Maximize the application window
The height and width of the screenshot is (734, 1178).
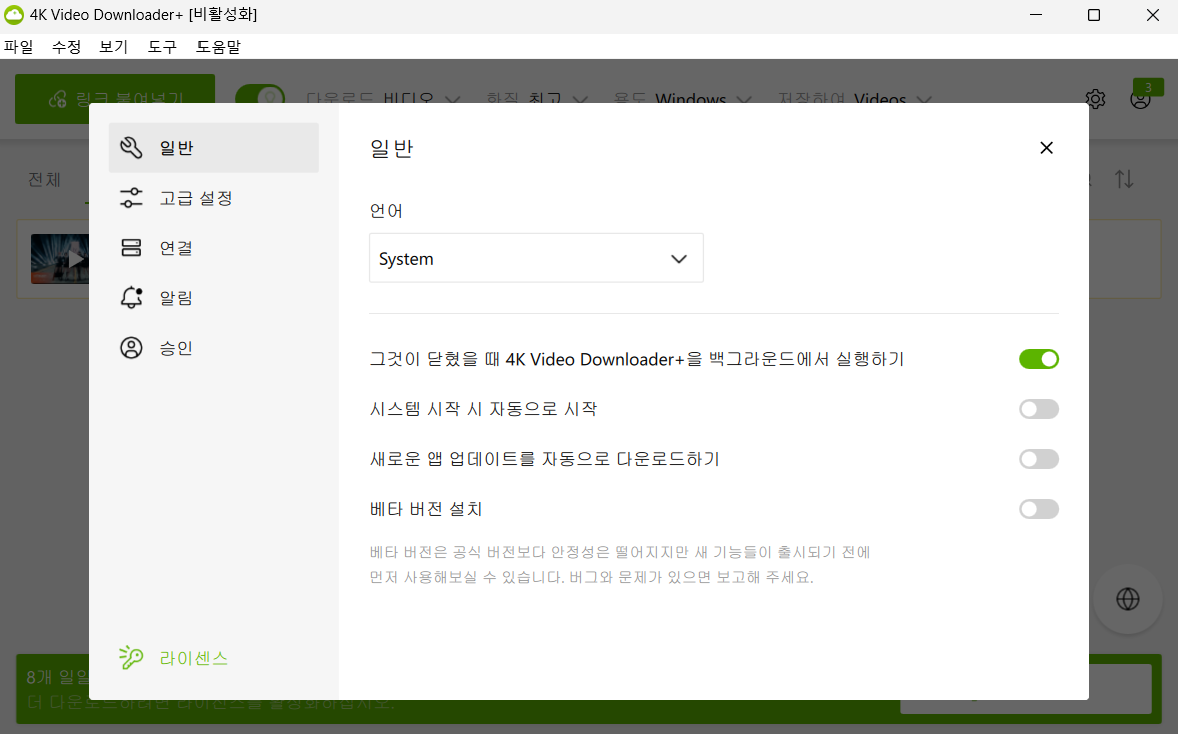click(x=1094, y=15)
